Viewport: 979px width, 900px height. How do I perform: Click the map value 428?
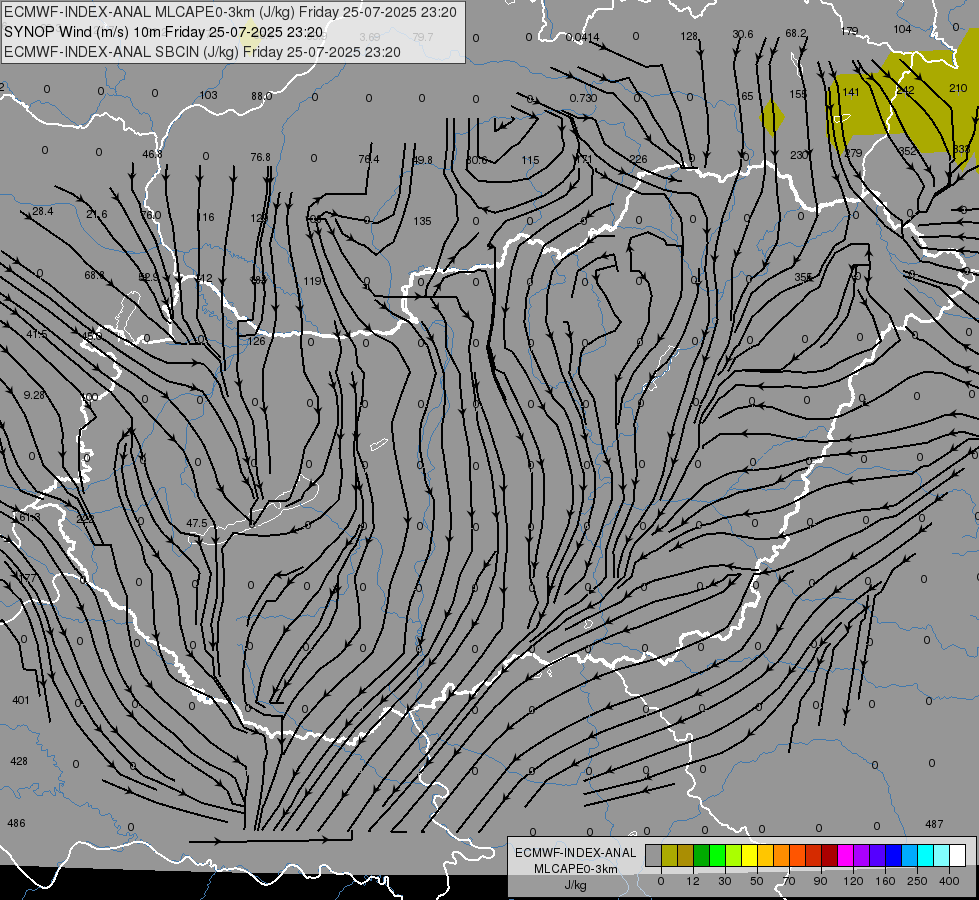point(19,761)
